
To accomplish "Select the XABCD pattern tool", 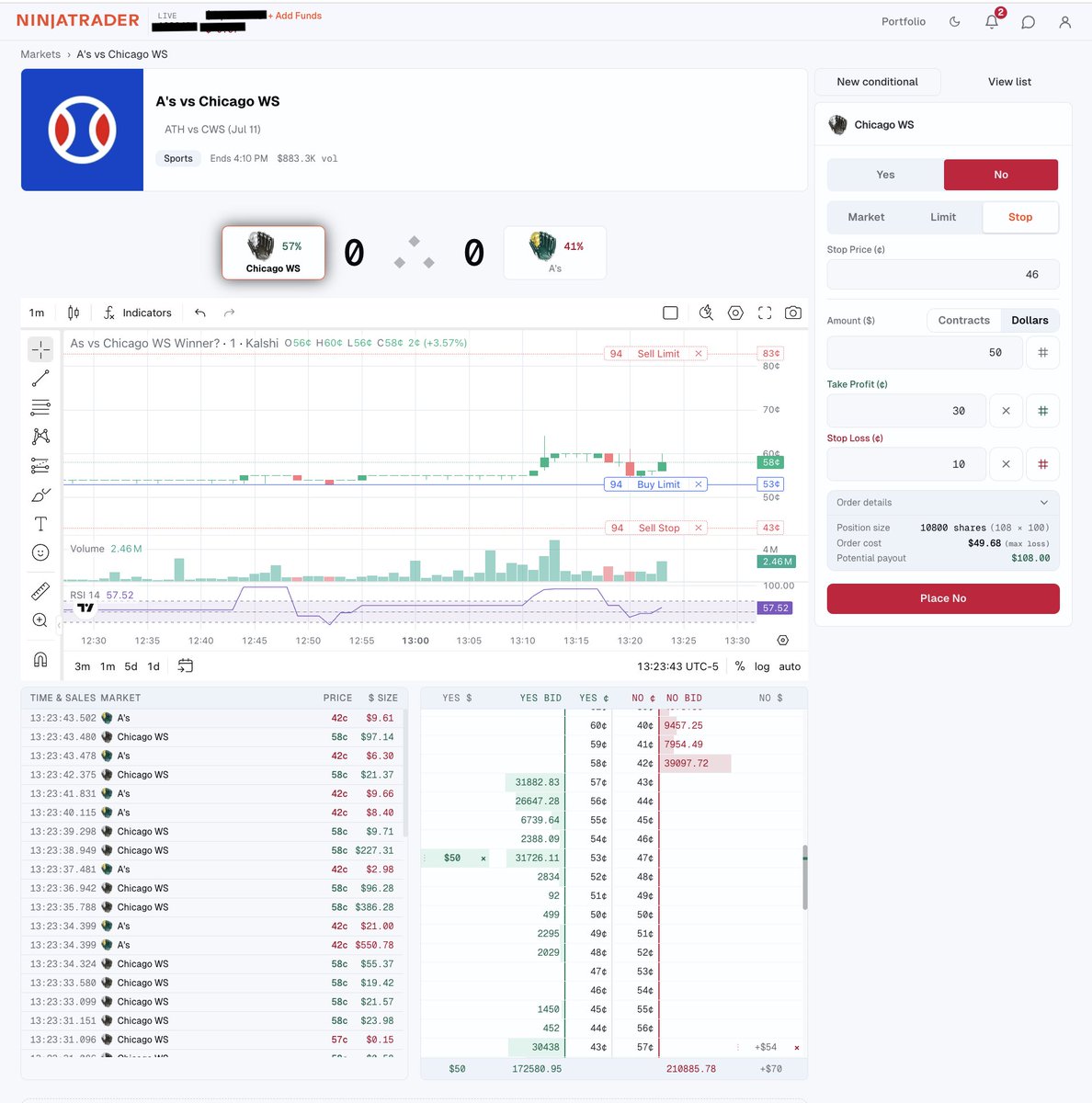I will [40, 437].
